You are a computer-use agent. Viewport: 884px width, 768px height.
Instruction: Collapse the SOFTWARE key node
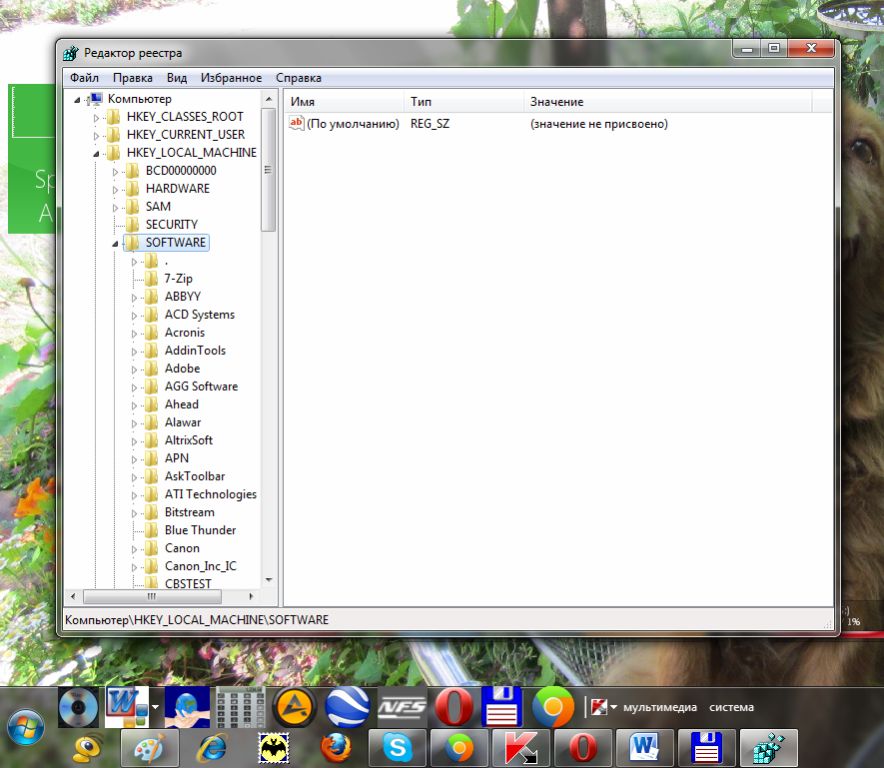click(x=115, y=243)
